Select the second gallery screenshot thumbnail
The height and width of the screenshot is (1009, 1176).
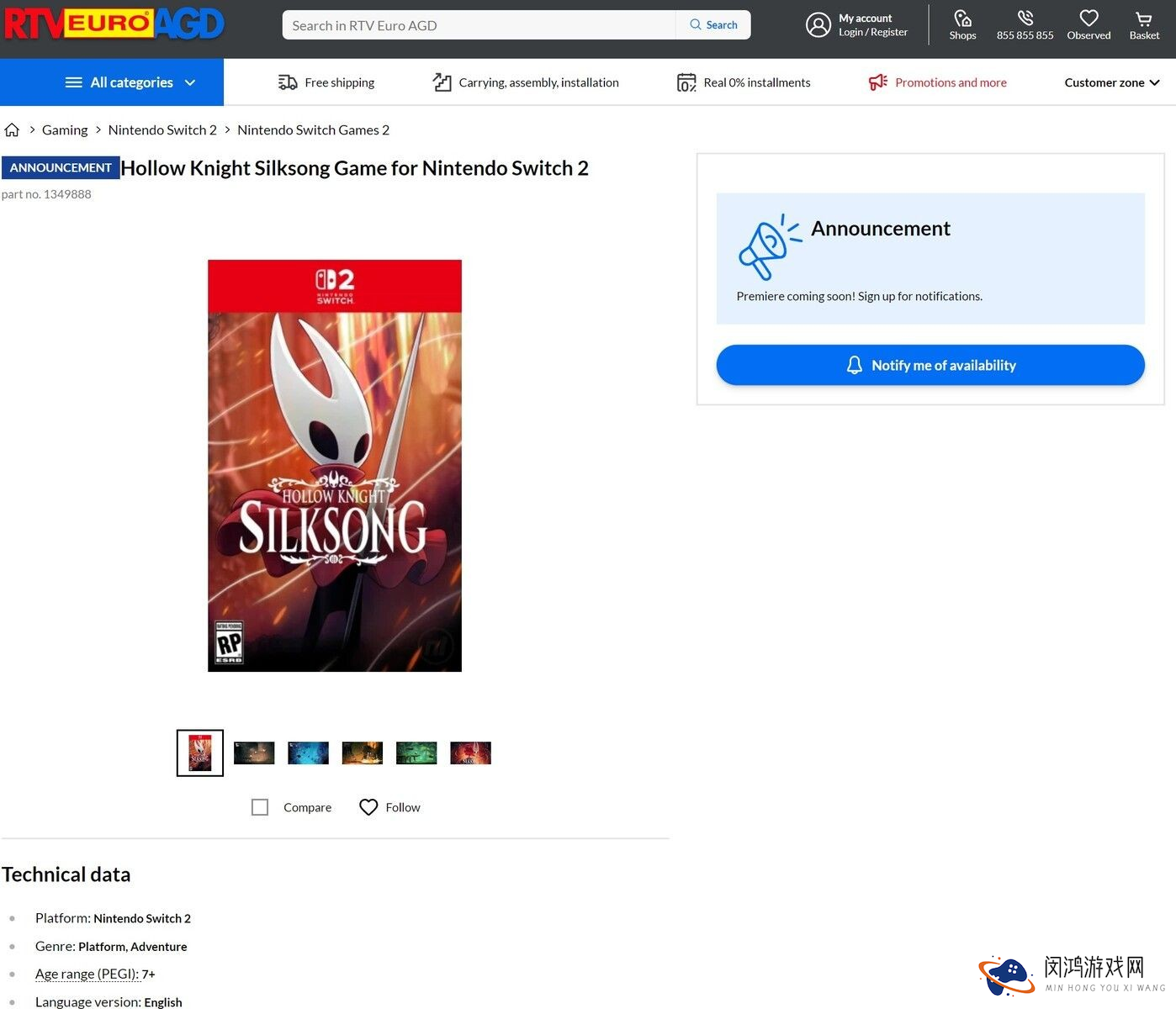pyautogui.click(x=254, y=753)
